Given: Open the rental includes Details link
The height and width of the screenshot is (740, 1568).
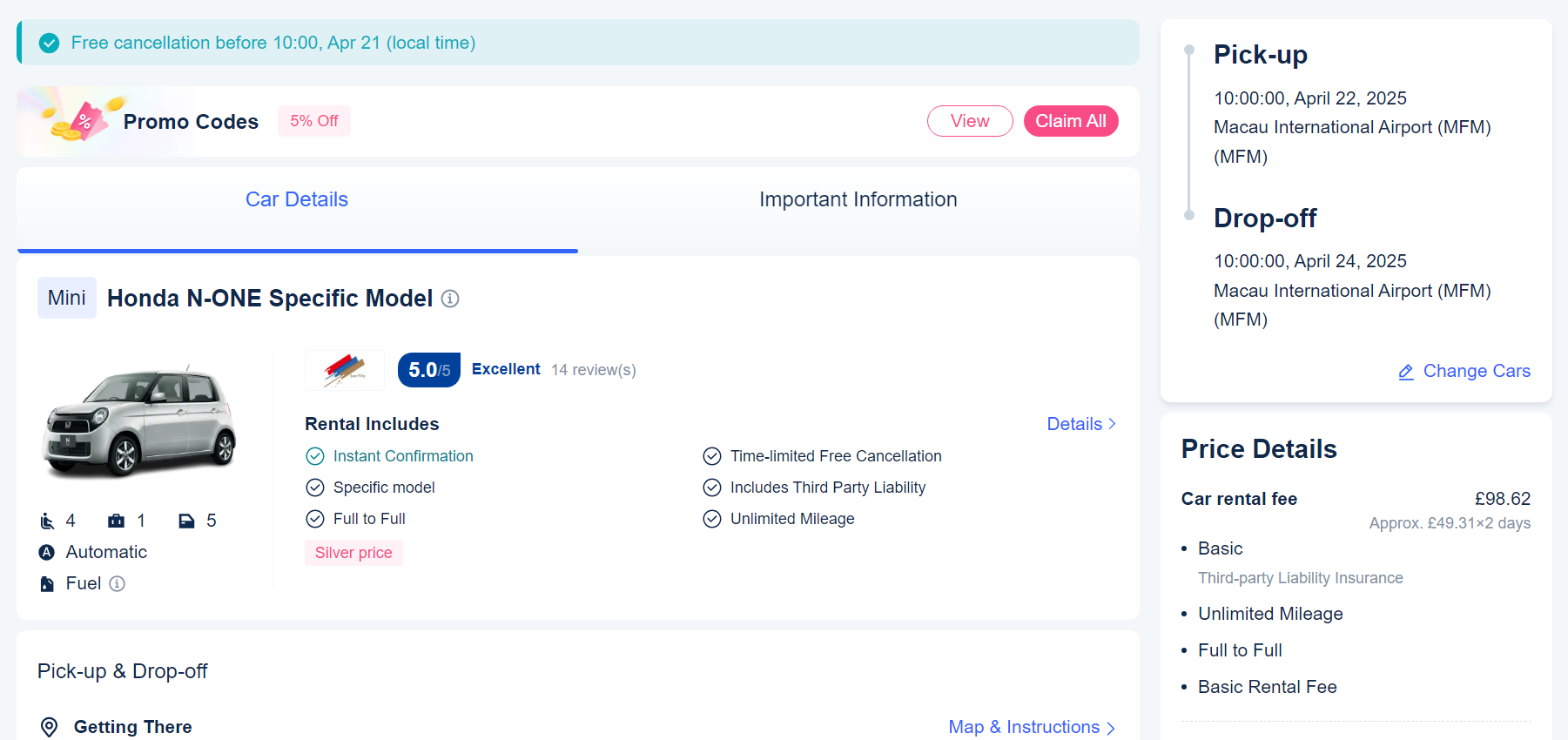Looking at the screenshot, I should [x=1082, y=424].
